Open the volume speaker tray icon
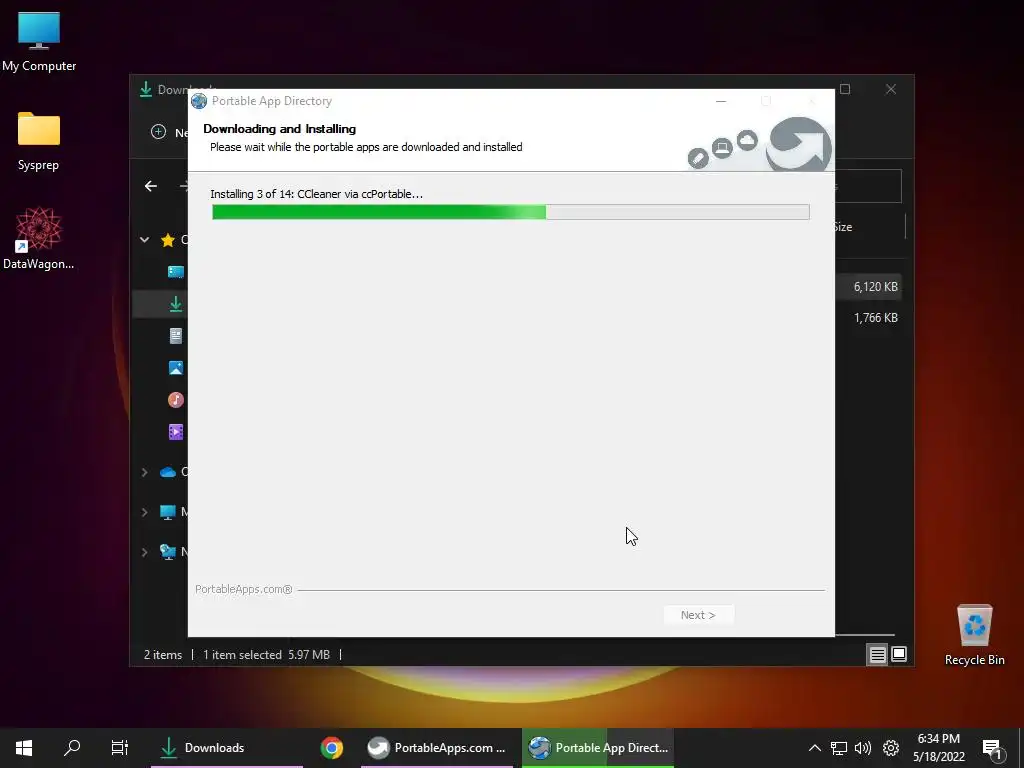 point(863,748)
